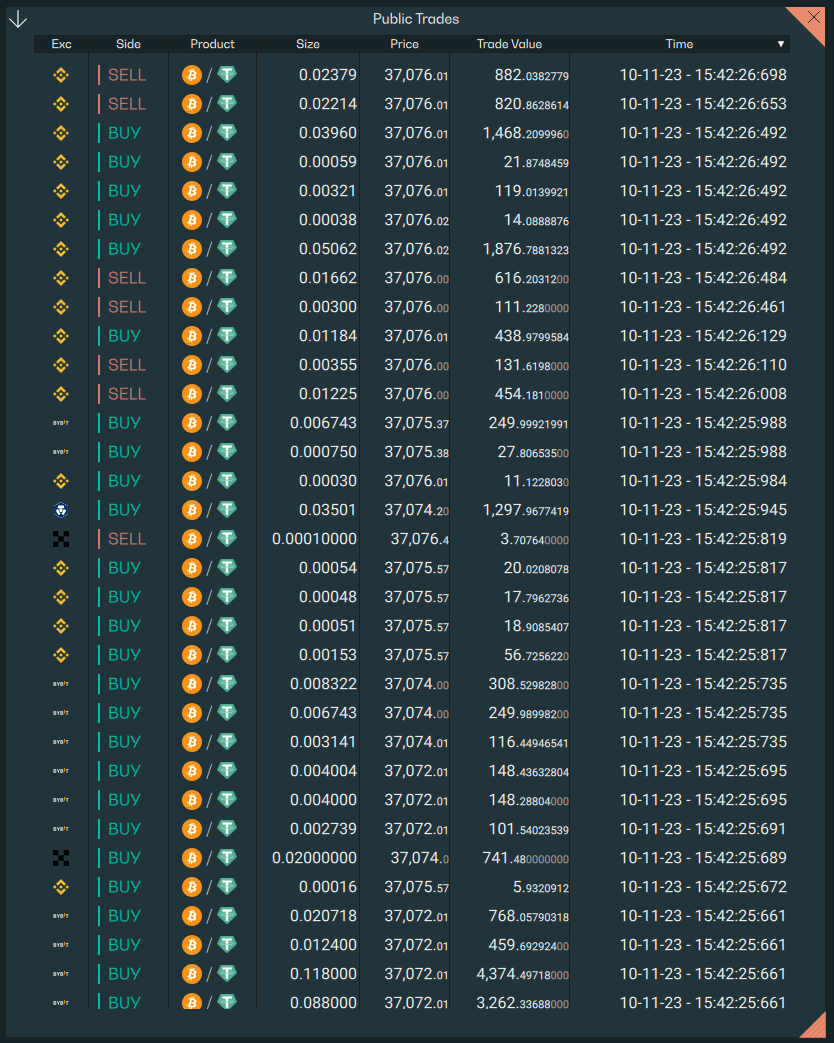Click trade value 741.480000000
The height and width of the screenshot is (1043, 834).
pos(526,858)
